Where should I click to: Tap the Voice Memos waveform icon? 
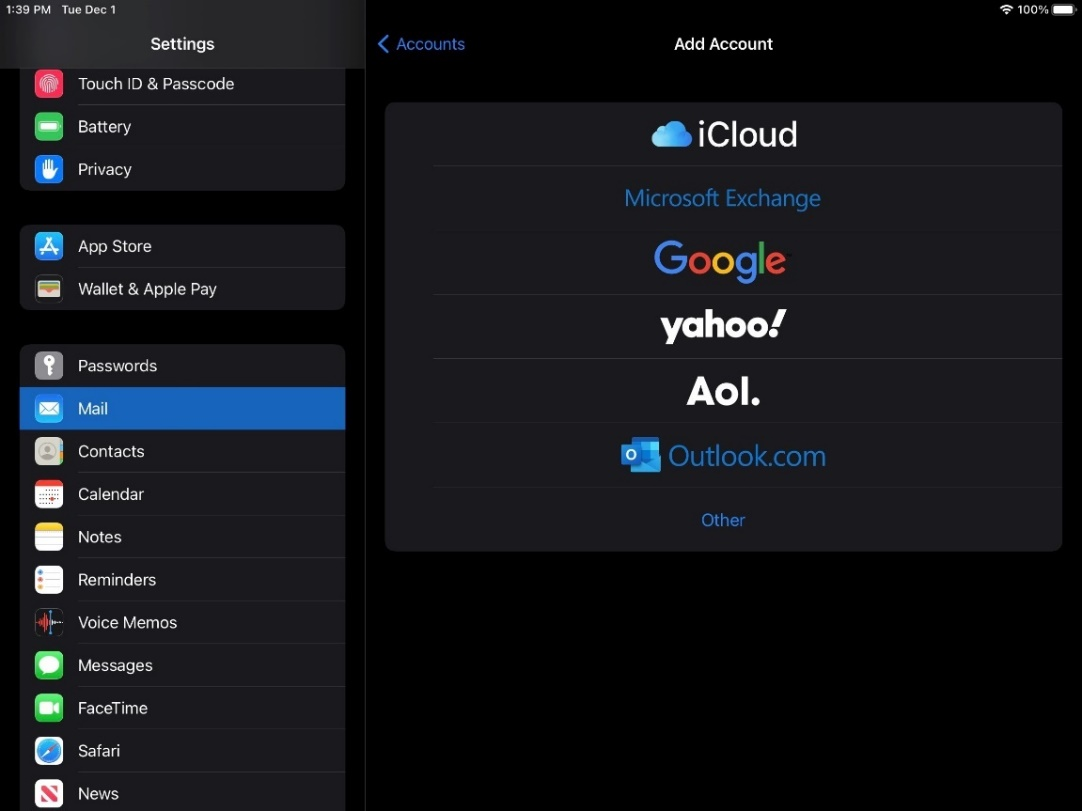(49, 623)
